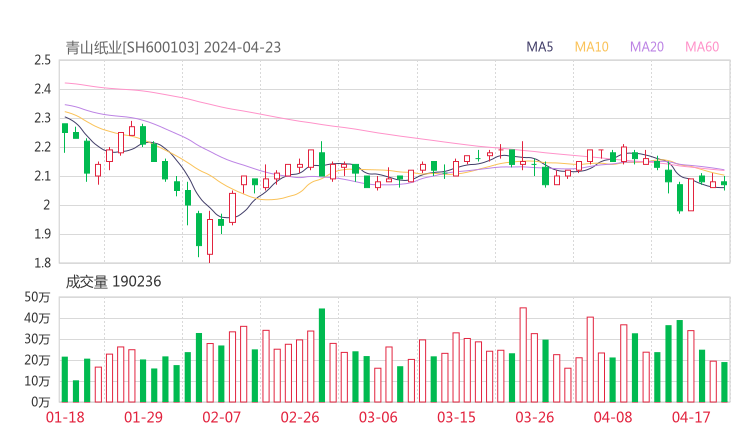Click the 0万 volume axis label
Viewport: 740px width, 440px height.
(41, 402)
